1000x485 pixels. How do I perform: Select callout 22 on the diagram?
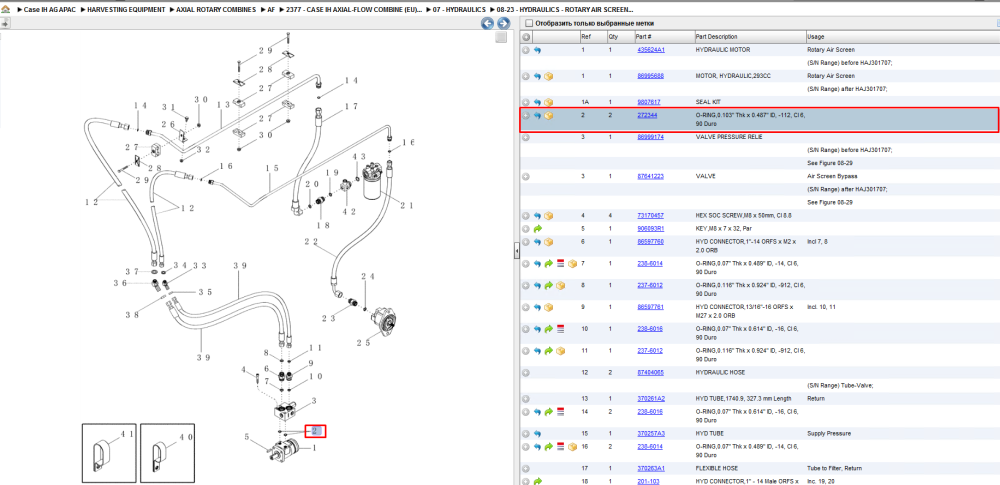pos(311,242)
